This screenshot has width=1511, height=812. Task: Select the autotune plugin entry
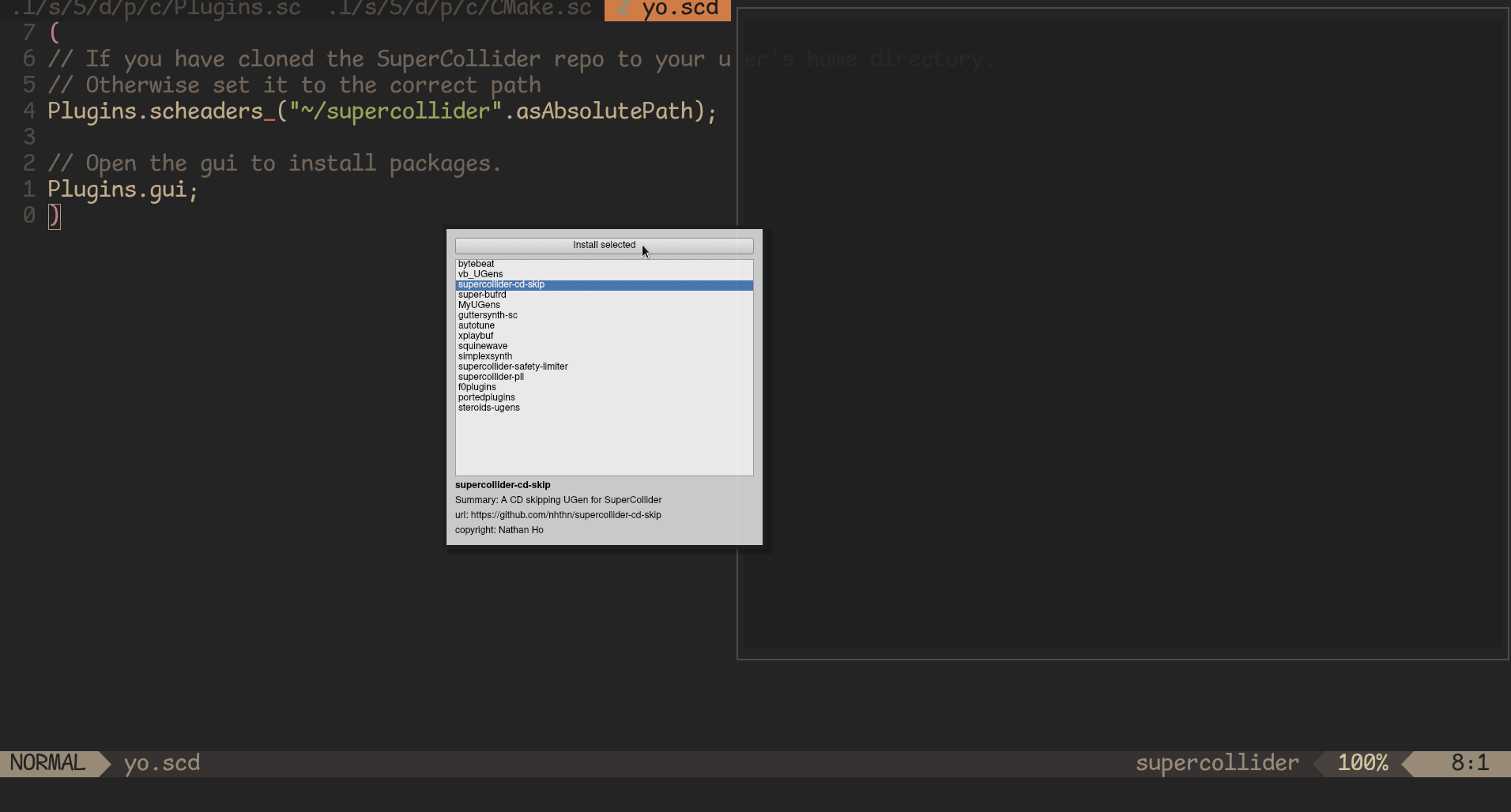click(x=604, y=326)
